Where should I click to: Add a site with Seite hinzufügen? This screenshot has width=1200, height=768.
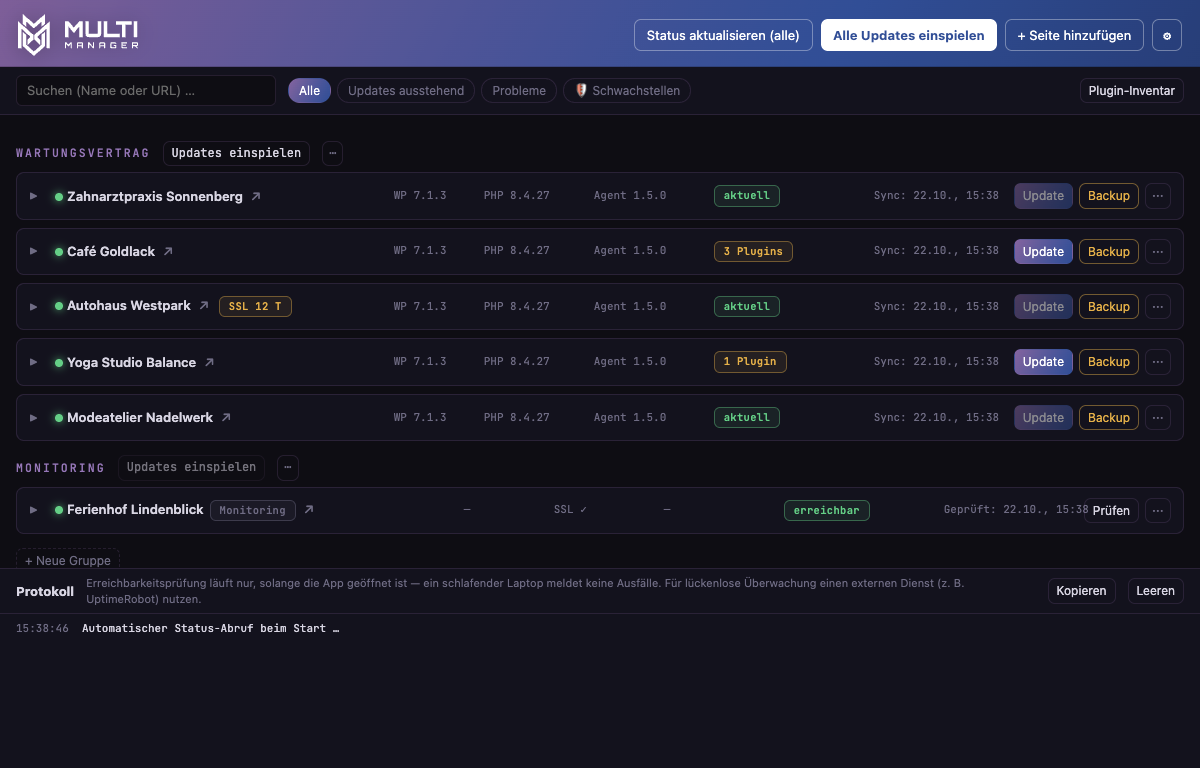[x=1074, y=35]
